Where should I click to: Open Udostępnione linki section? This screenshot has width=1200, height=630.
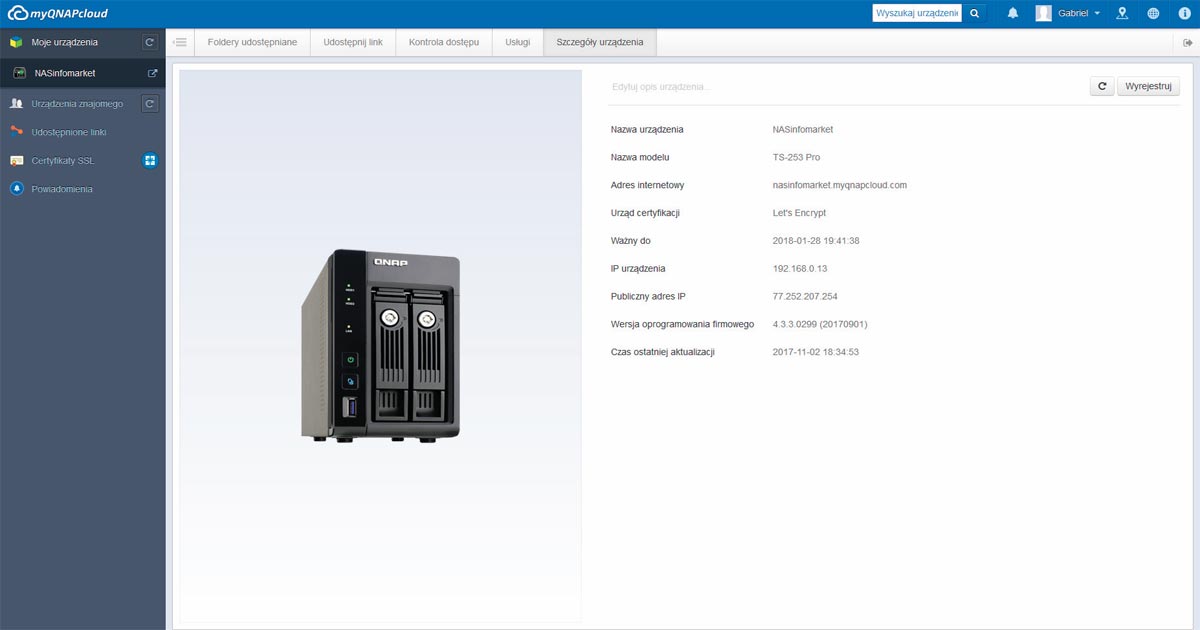click(x=69, y=132)
